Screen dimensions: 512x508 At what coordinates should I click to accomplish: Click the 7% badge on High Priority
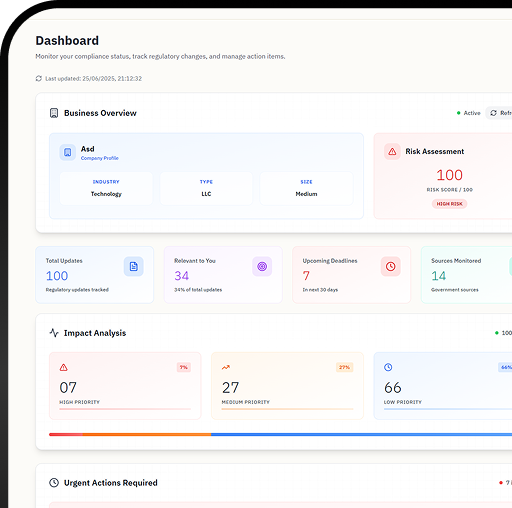pos(184,367)
